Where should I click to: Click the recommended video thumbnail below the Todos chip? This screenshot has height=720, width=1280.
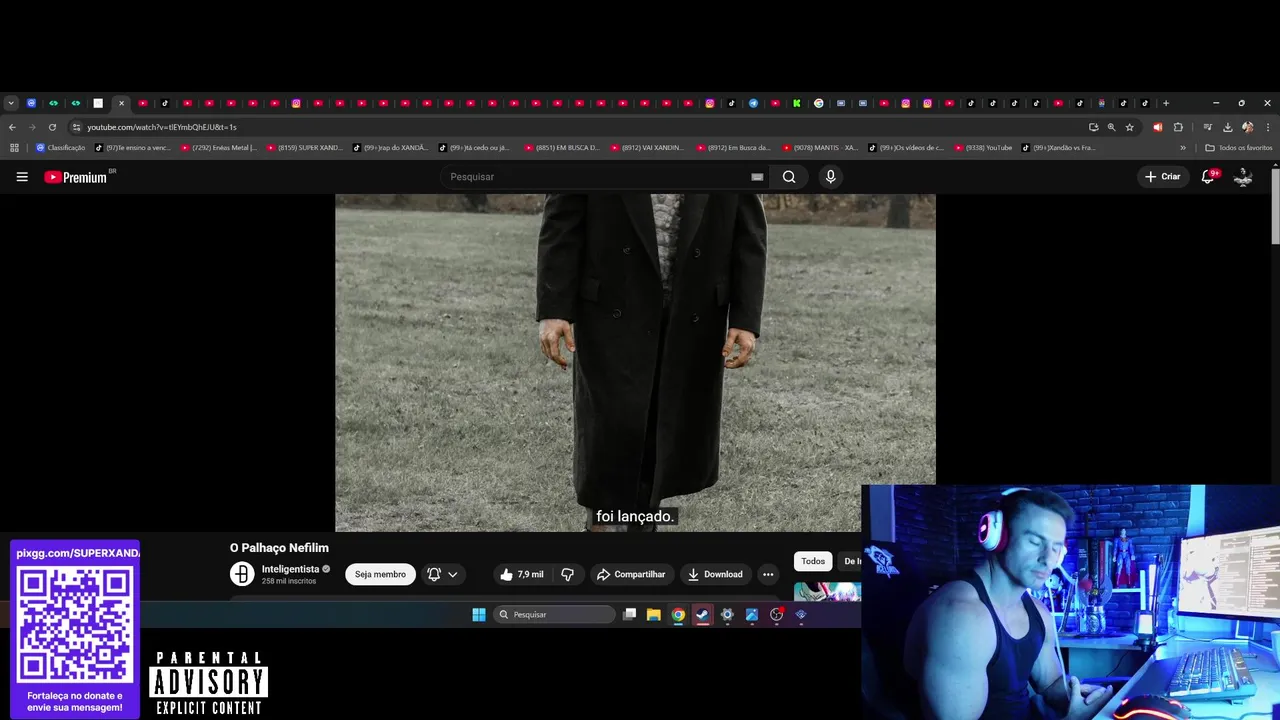click(827, 592)
